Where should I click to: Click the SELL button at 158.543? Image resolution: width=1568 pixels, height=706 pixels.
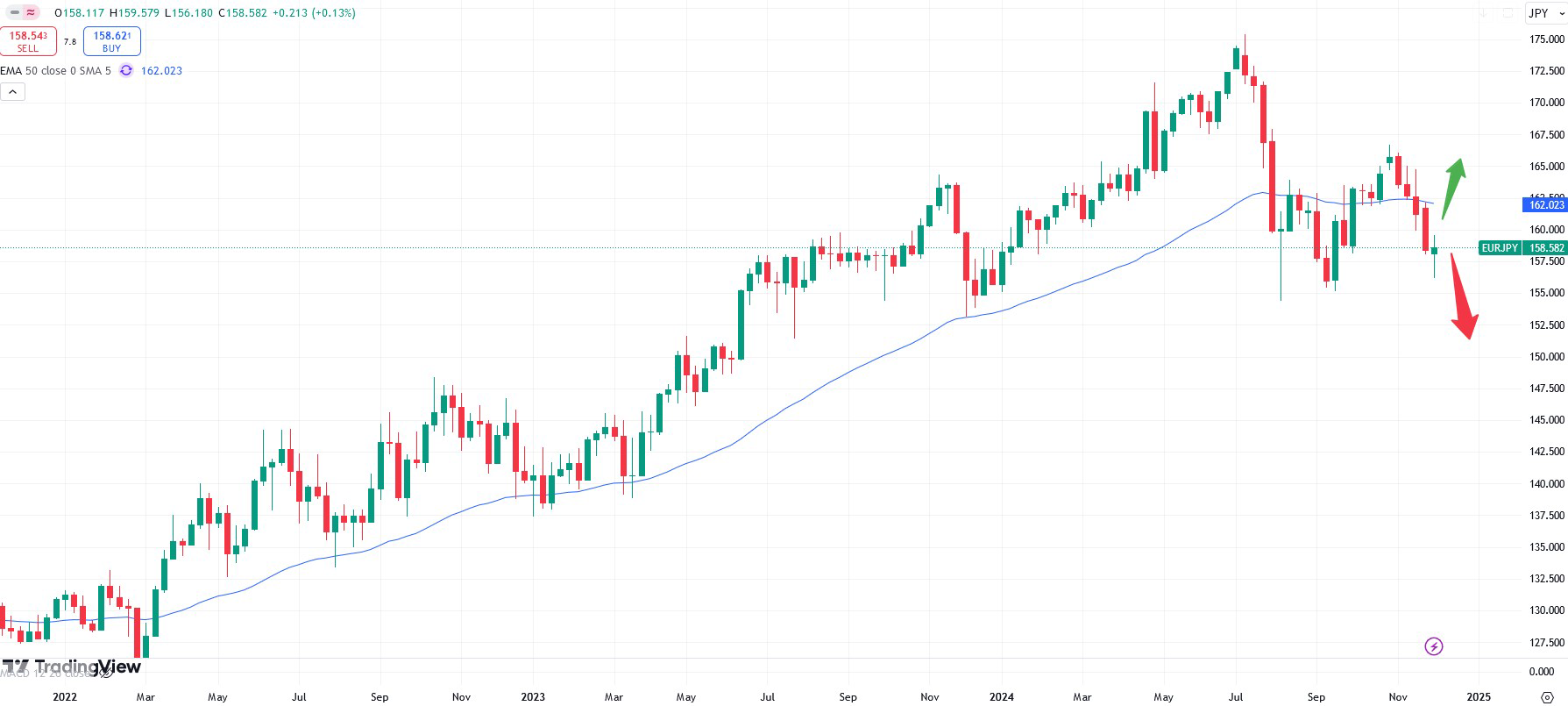(x=28, y=41)
